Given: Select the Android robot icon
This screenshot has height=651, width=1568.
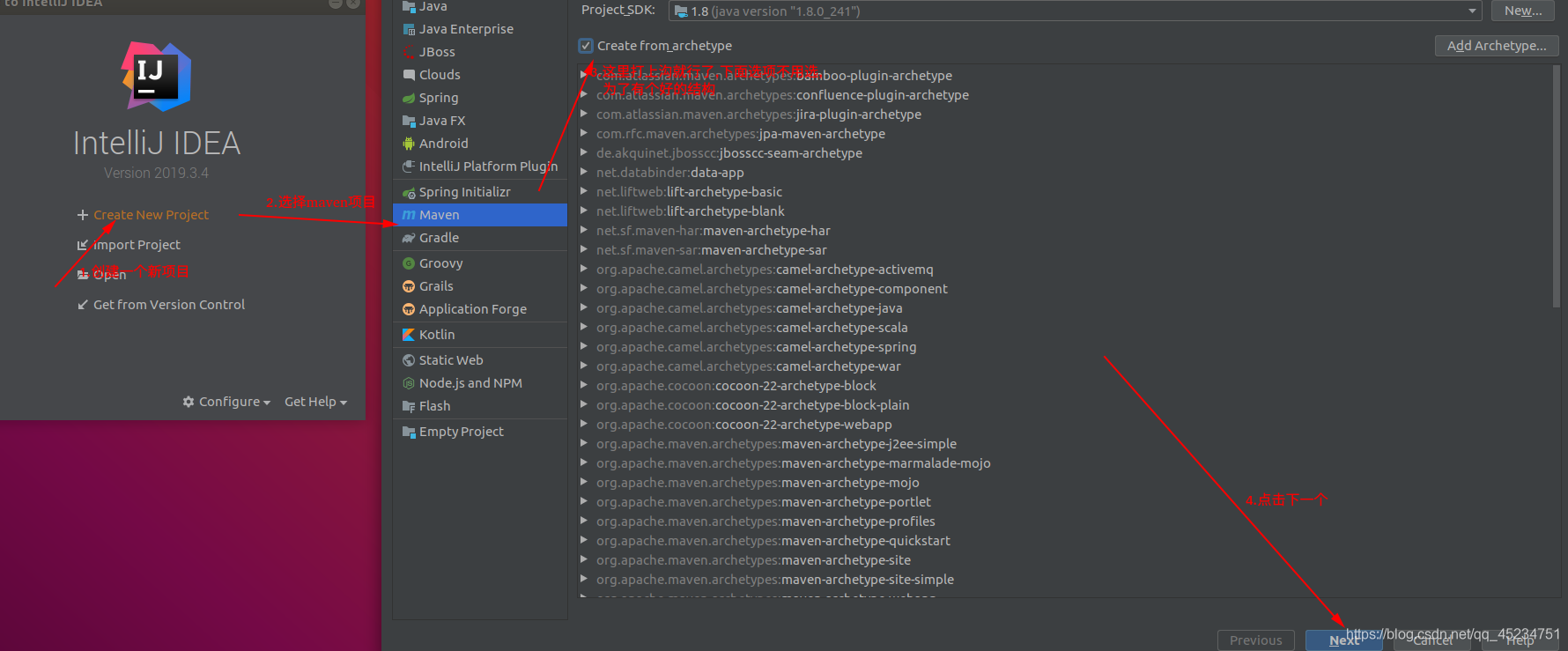Looking at the screenshot, I should pyautogui.click(x=409, y=144).
